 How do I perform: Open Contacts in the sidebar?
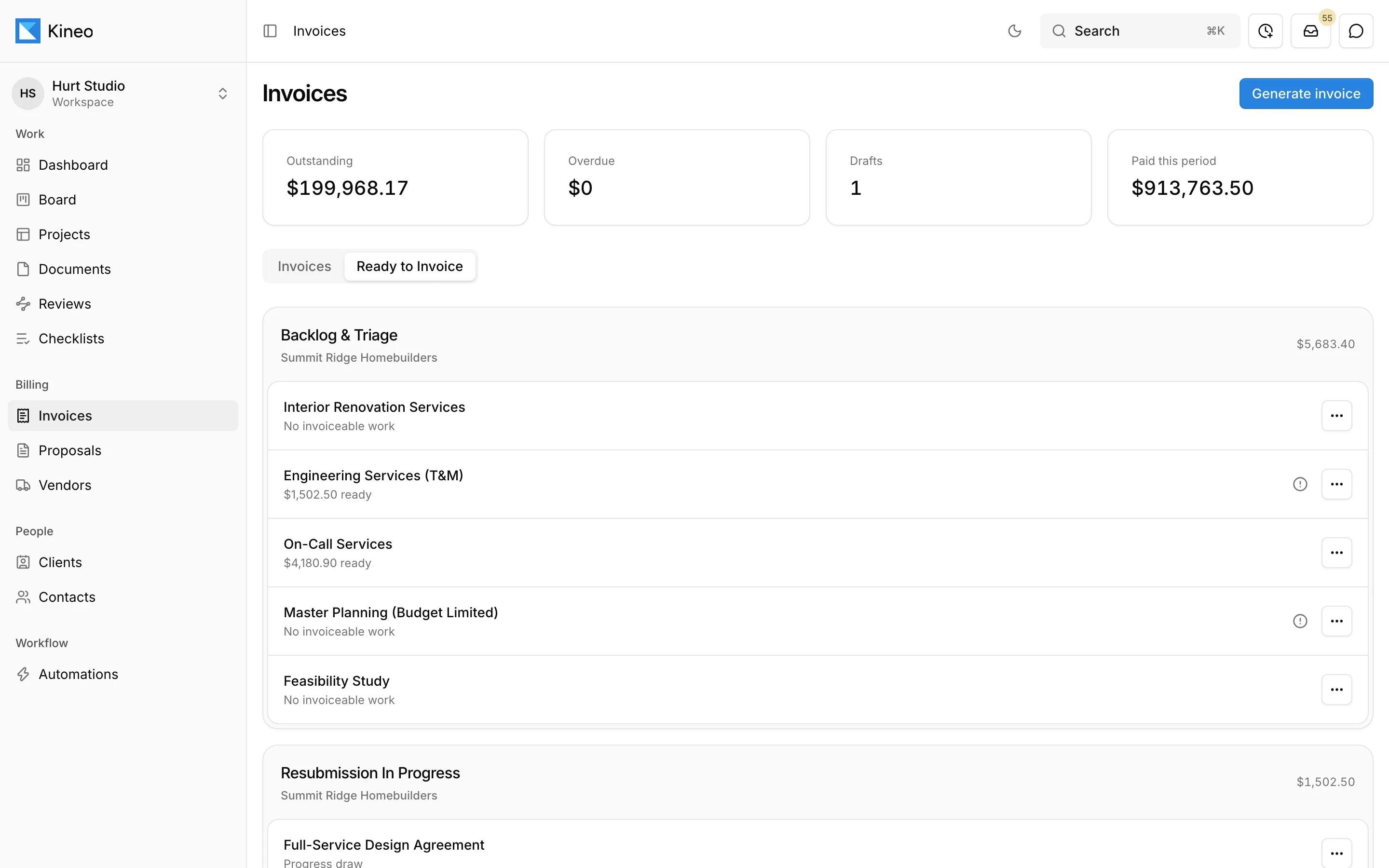[x=123, y=597]
